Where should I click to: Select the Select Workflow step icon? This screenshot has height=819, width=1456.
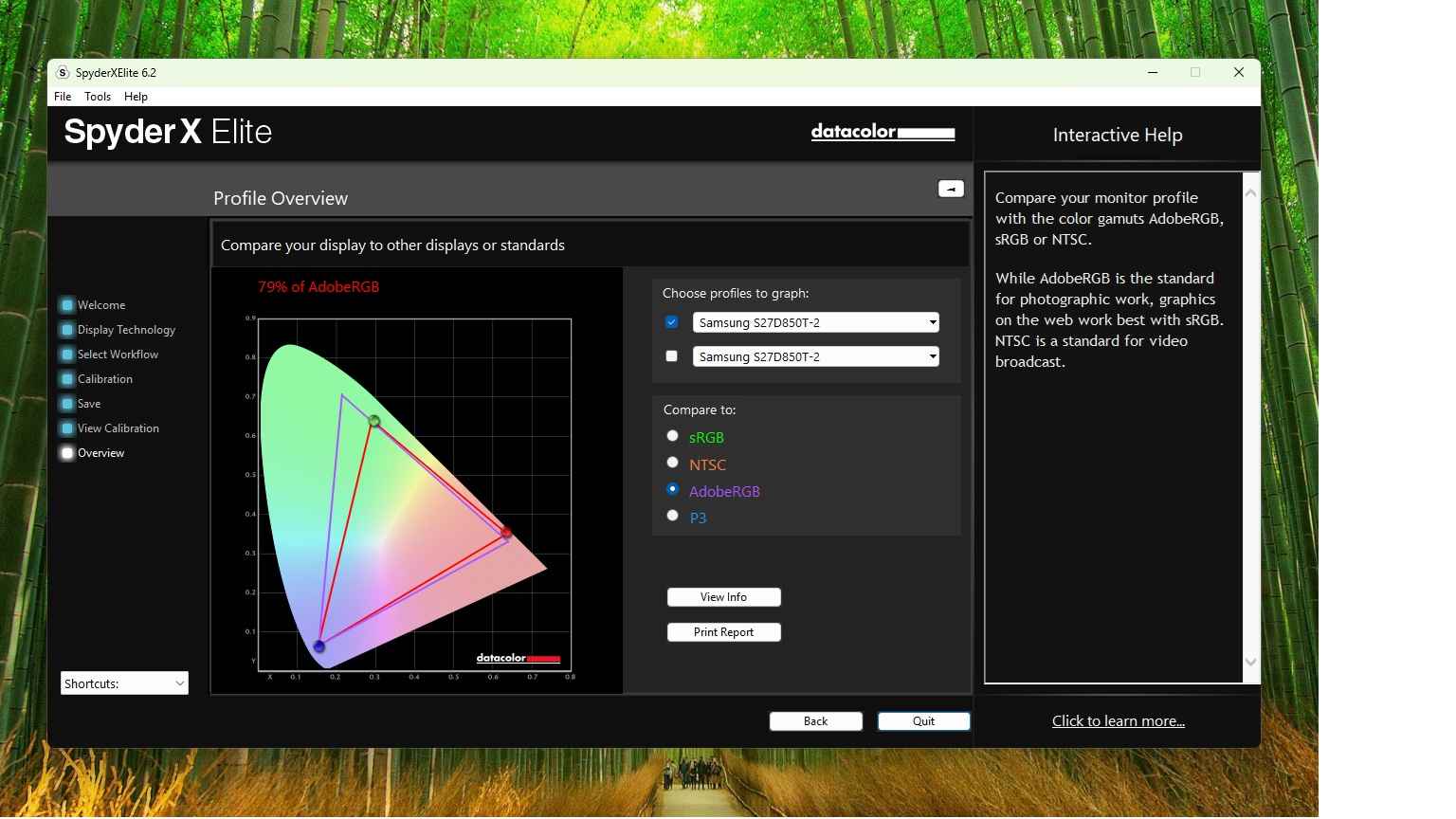(x=67, y=355)
